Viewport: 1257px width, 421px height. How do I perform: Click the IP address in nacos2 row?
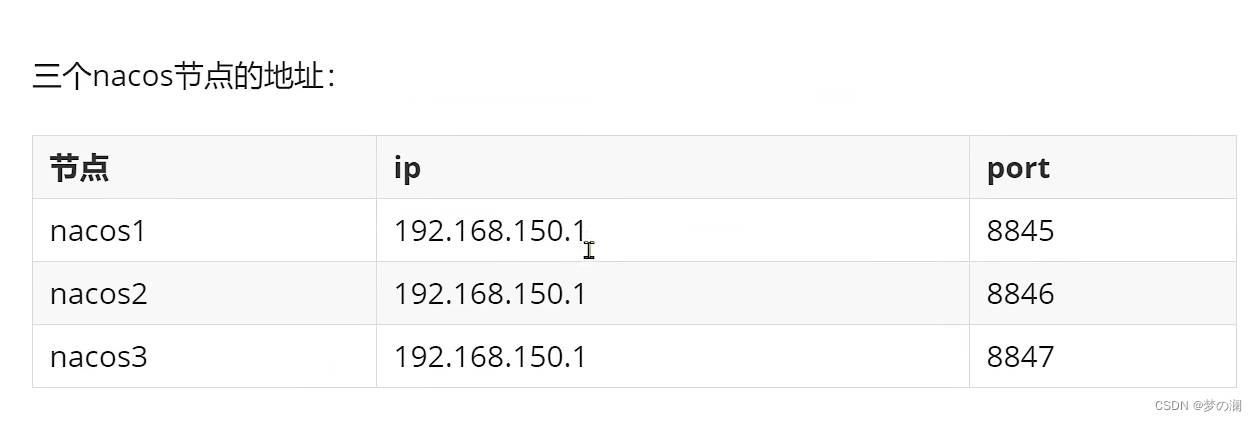tap(490, 294)
